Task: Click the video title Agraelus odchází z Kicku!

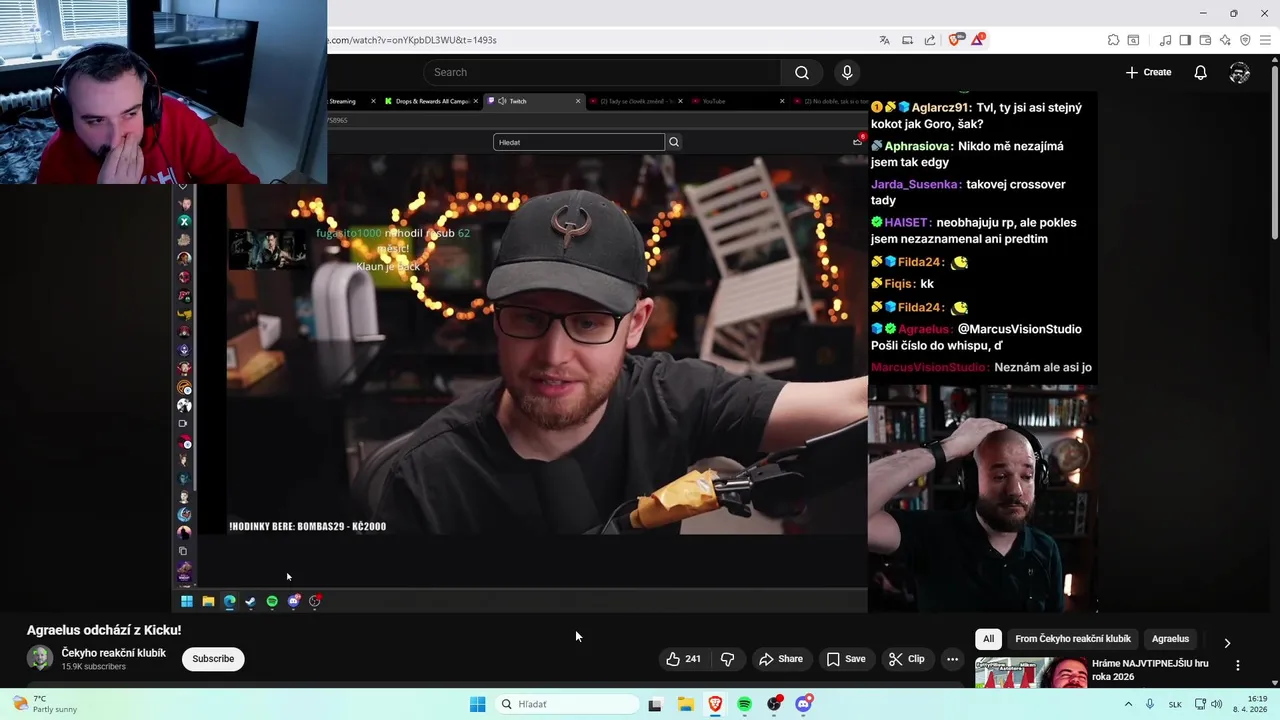Action: coord(104,630)
